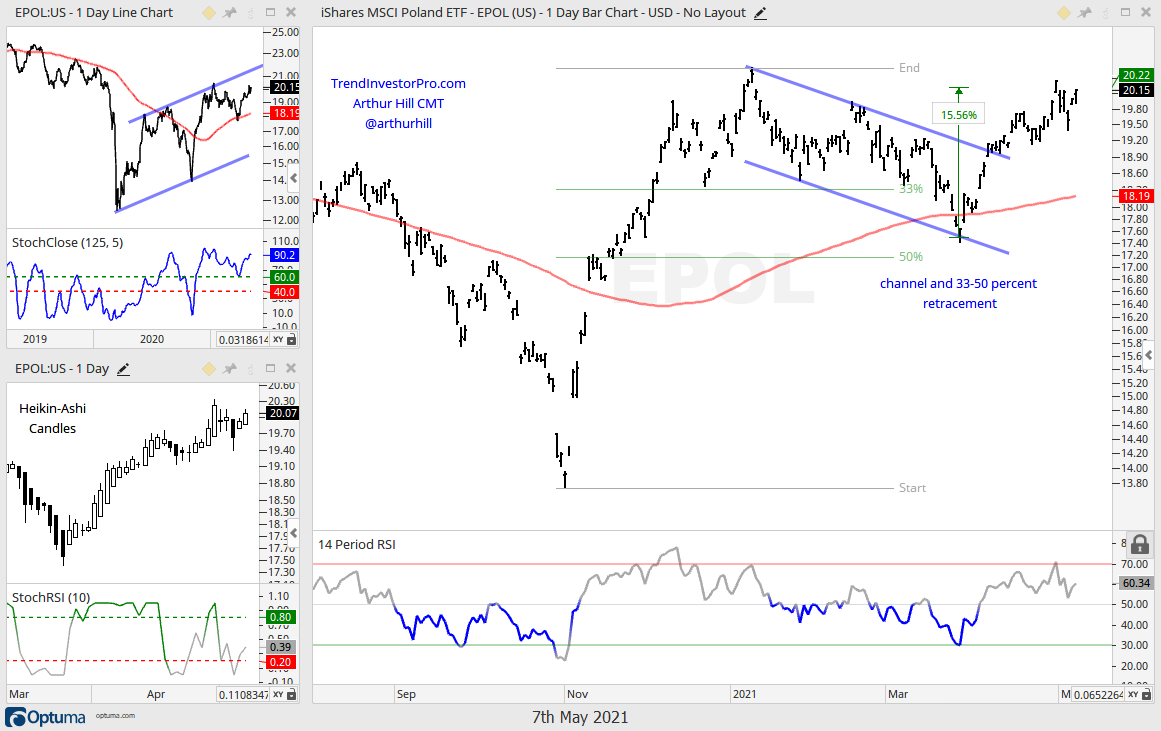
Task: Click the red 0.20 StochRSI level tag
Action: point(280,662)
